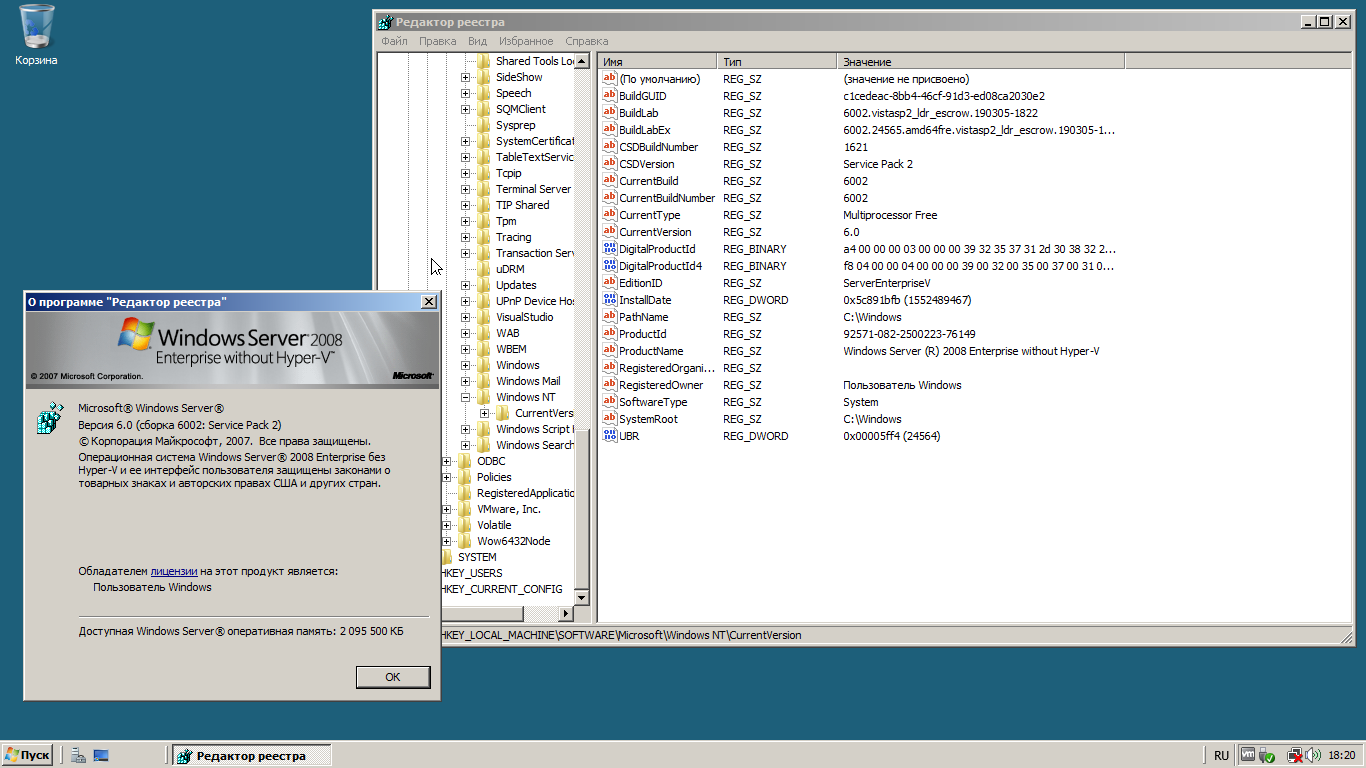Open the лицензии license link

click(x=174, y=571)
